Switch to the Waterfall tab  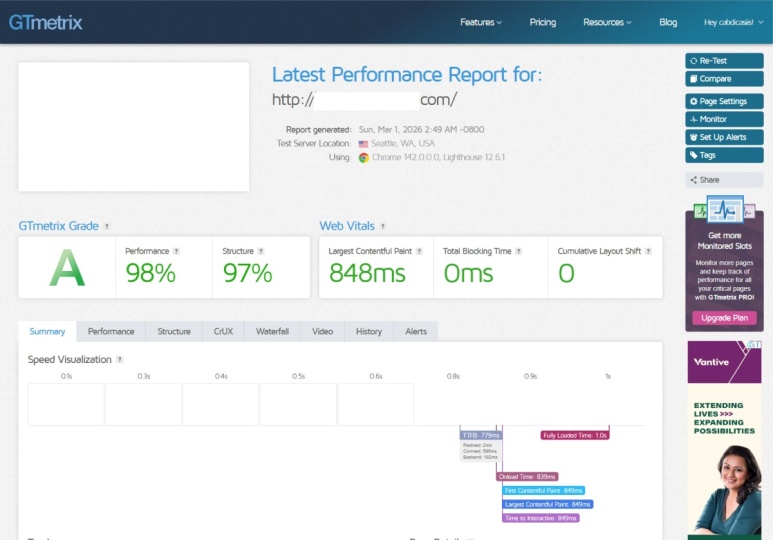click(273, 331)
